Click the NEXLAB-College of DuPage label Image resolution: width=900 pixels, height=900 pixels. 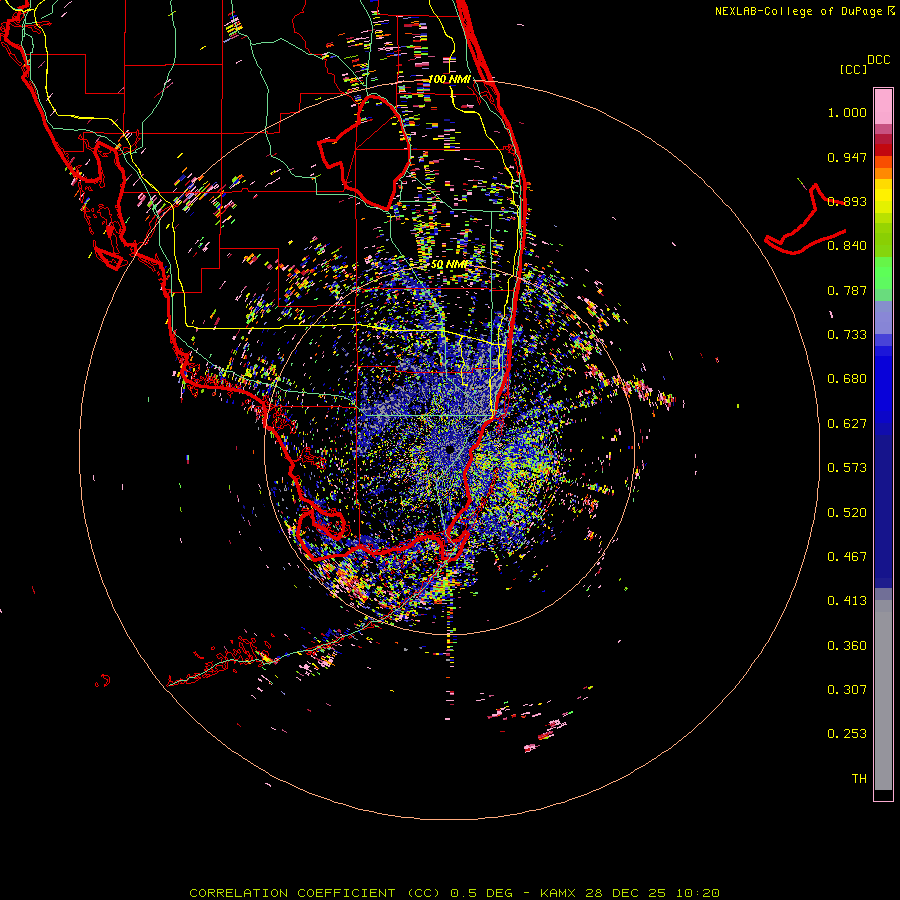798,11
